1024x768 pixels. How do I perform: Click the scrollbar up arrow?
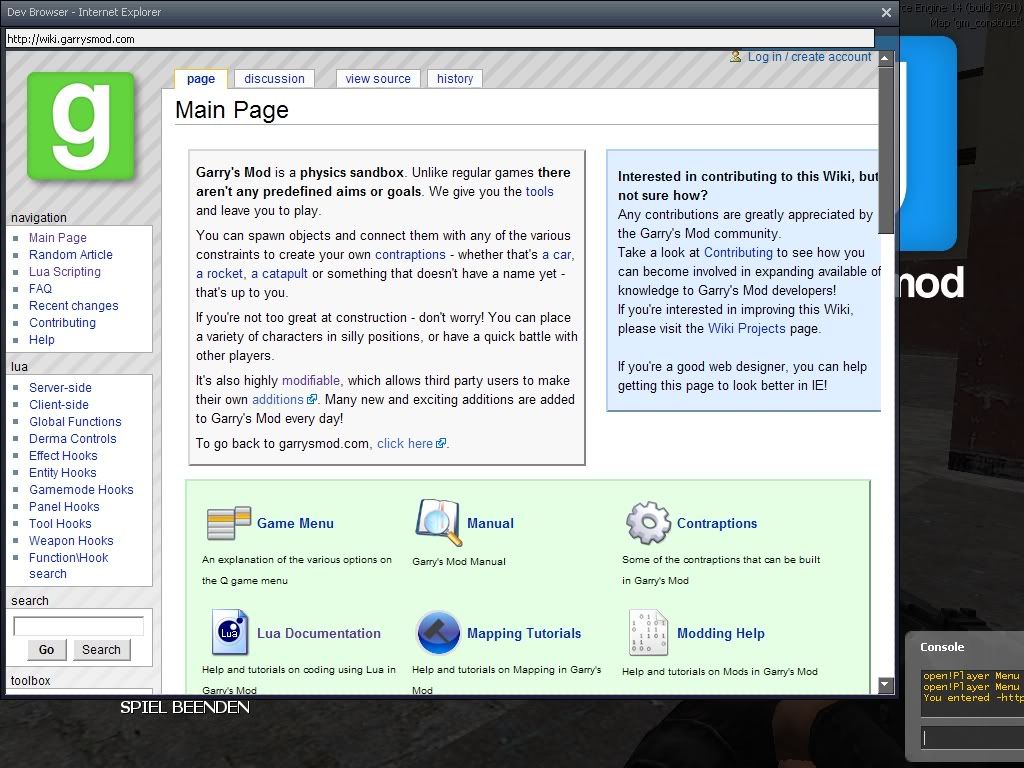click(x=886, y=58)
